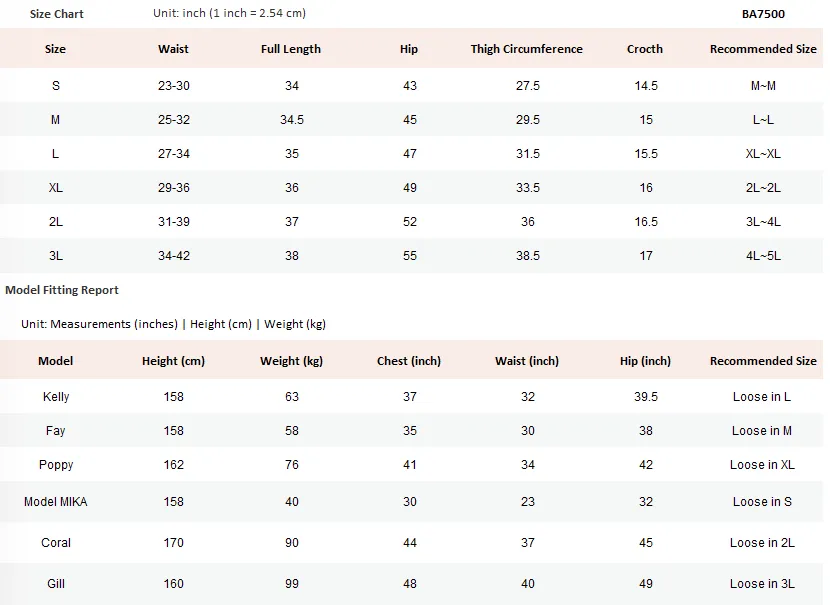This screenshot has height=605, width=830.
Task: Select the S size row label
Action: [x=56, y=85]
